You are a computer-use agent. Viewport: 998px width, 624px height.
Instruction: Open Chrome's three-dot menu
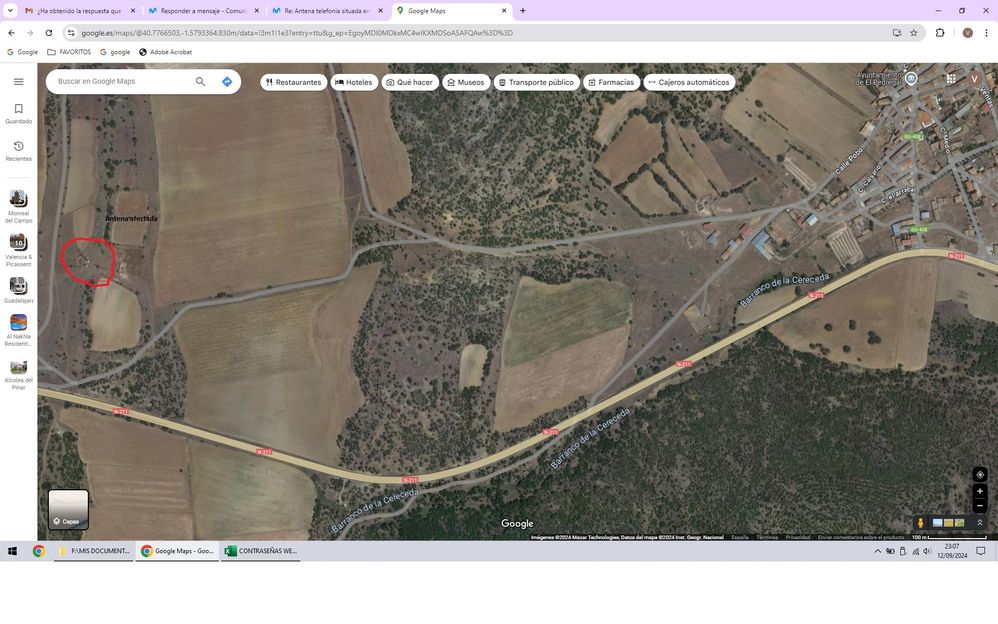pyautogui.click(x=986, y=33)
